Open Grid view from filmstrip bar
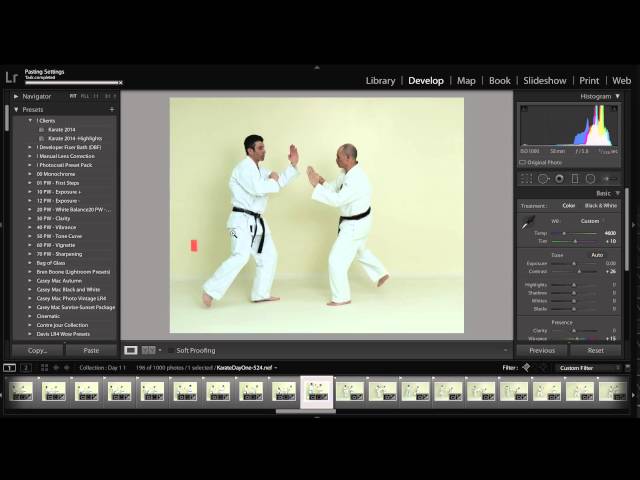Viewport: 640px width, 480px height. click(x=44, y=368)
